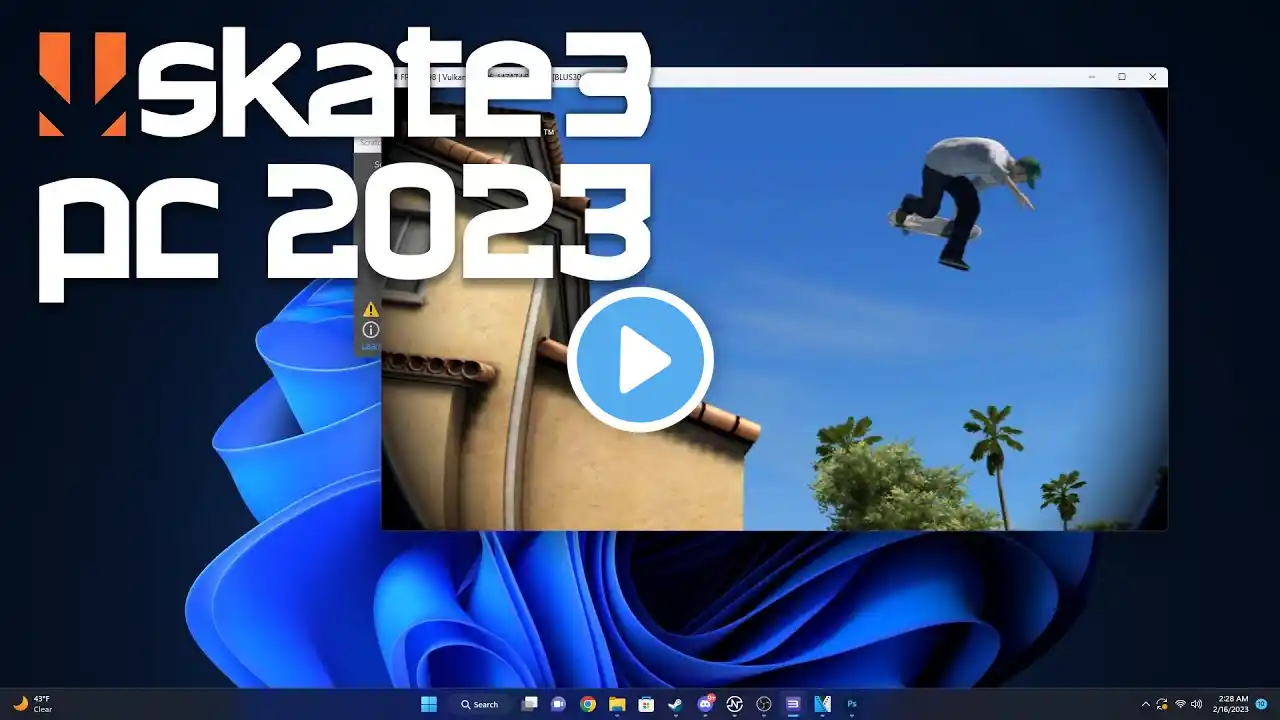This screenshot has width=1280, height=720.
Task: Maximize the game window
Action: click(1122, 77)
